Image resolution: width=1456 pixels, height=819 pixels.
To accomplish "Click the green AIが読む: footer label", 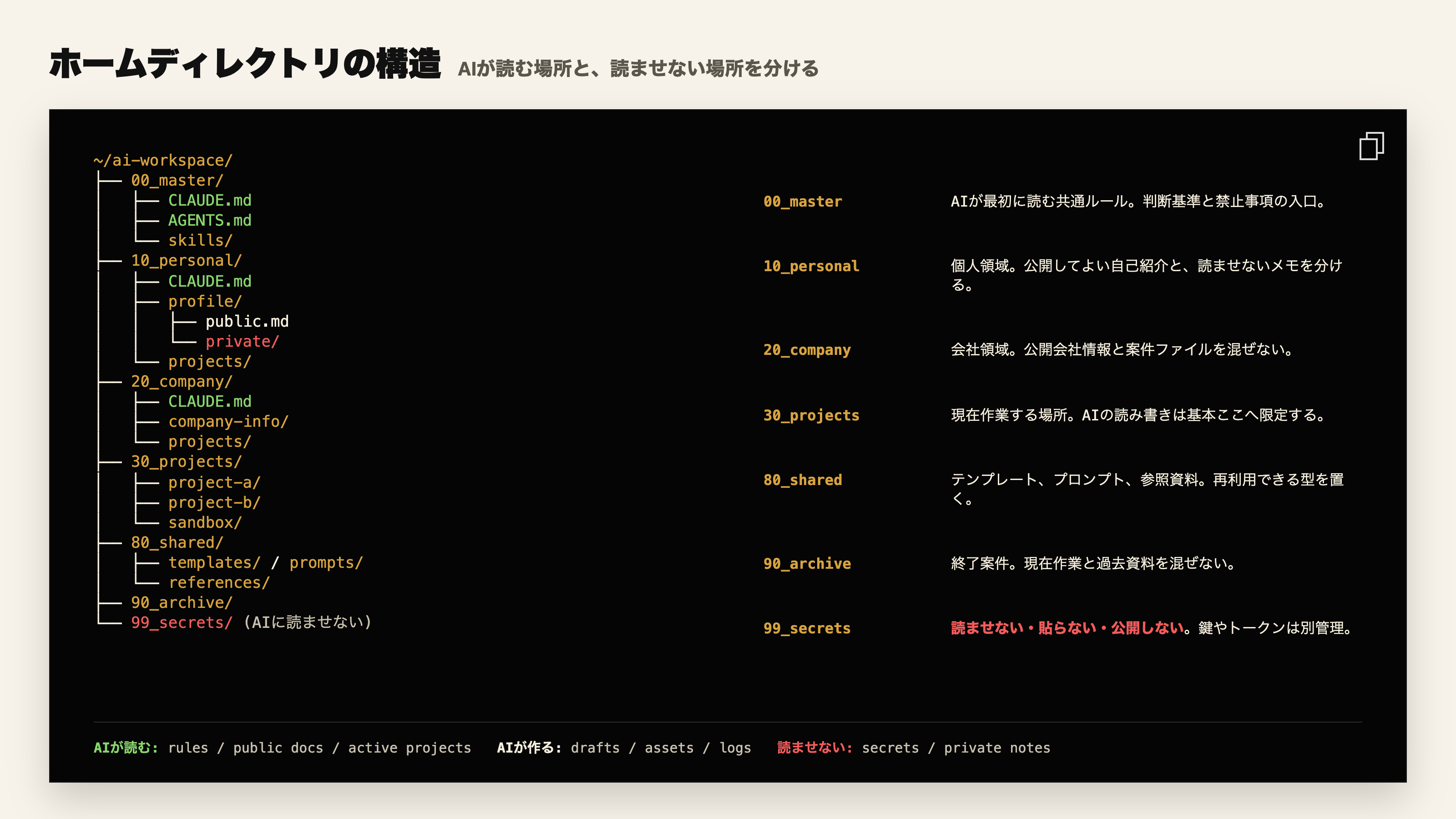I will (x=126, y=748).
